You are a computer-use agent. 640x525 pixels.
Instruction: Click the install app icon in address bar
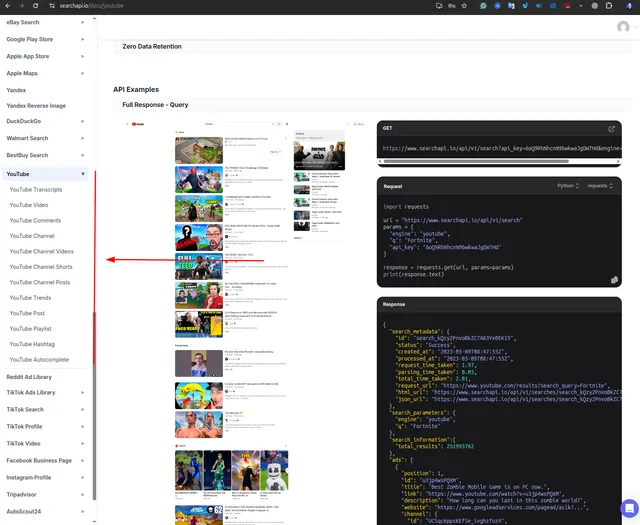pos(439,6)
